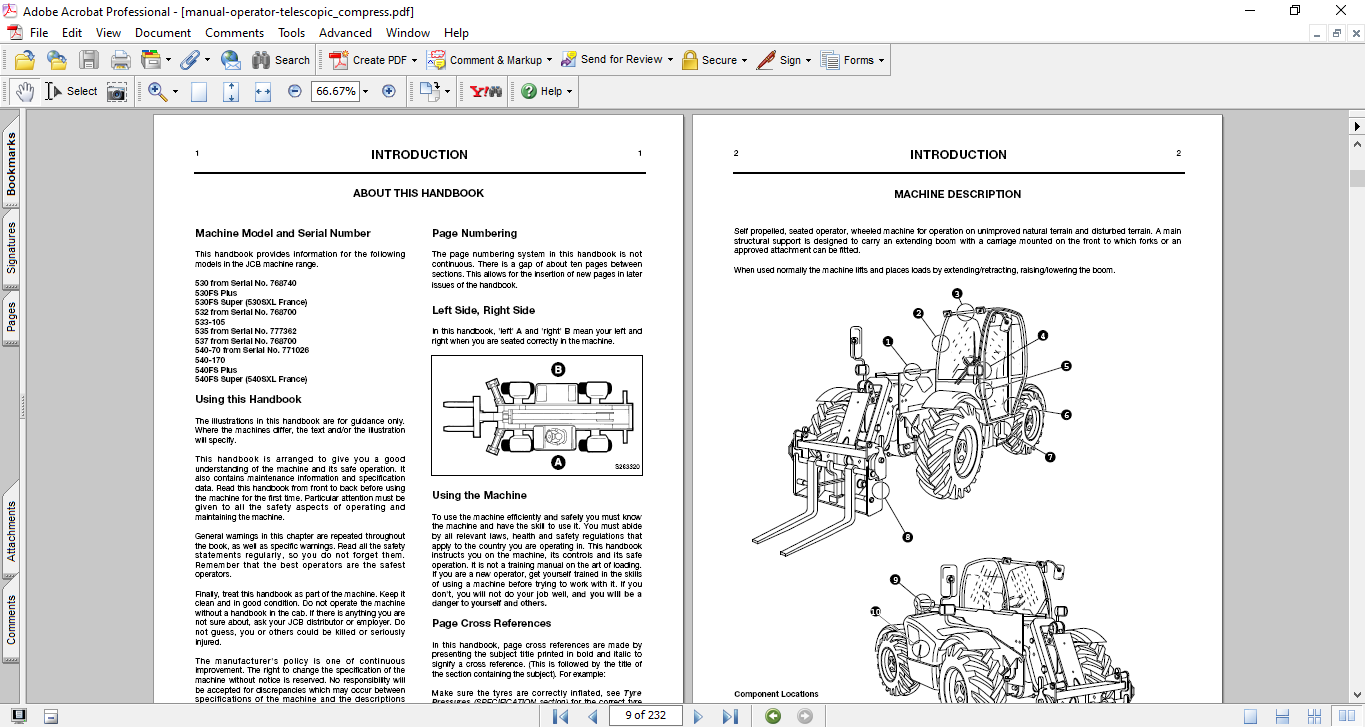This screenshot has width=1365, height=727.
Task: Click the Search button
Action: pyautogui.click(x=281, y=60)
